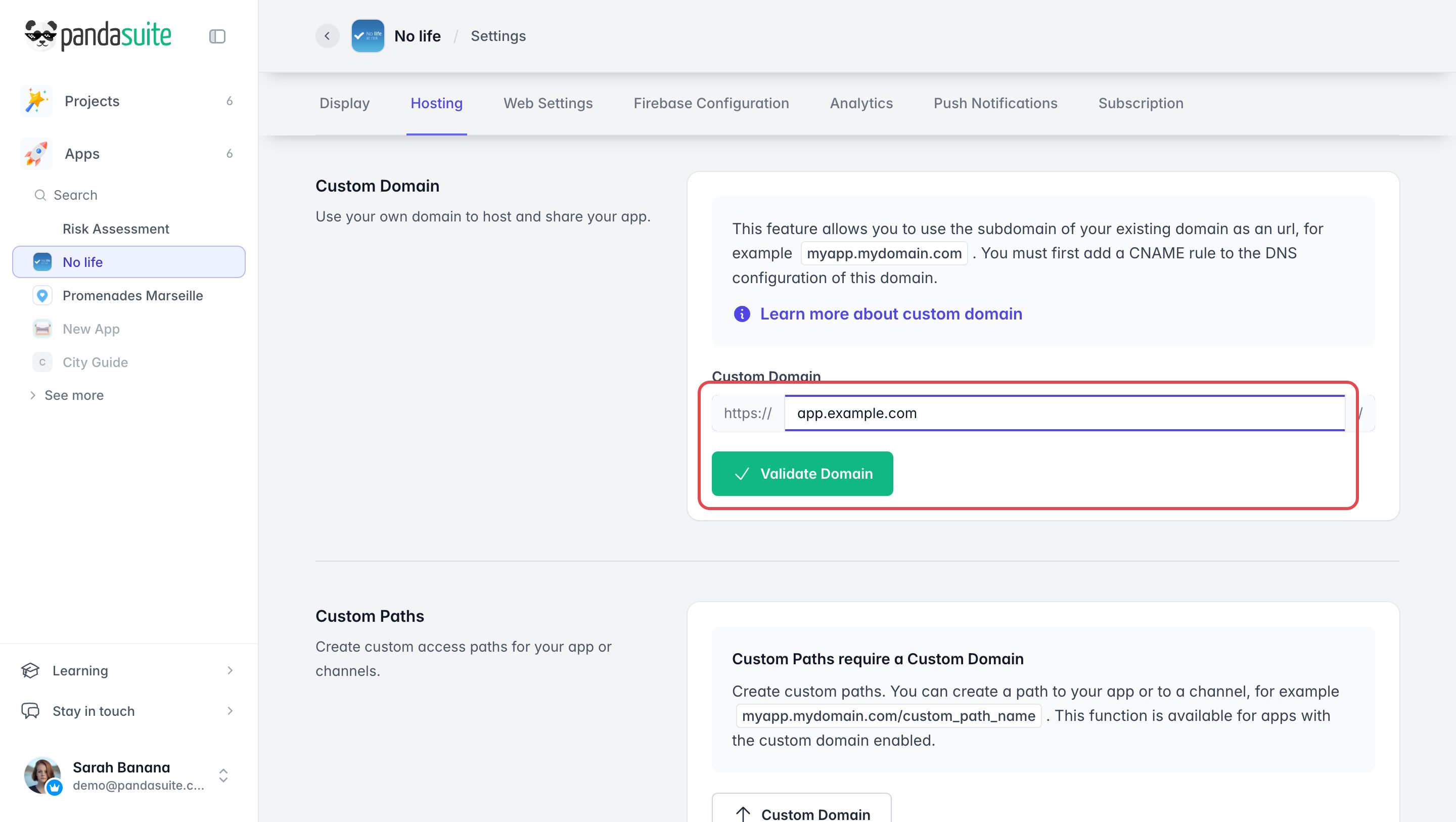Click the No life breadcrumb title
Screen dimensions: 1456x822
[417, 36]
